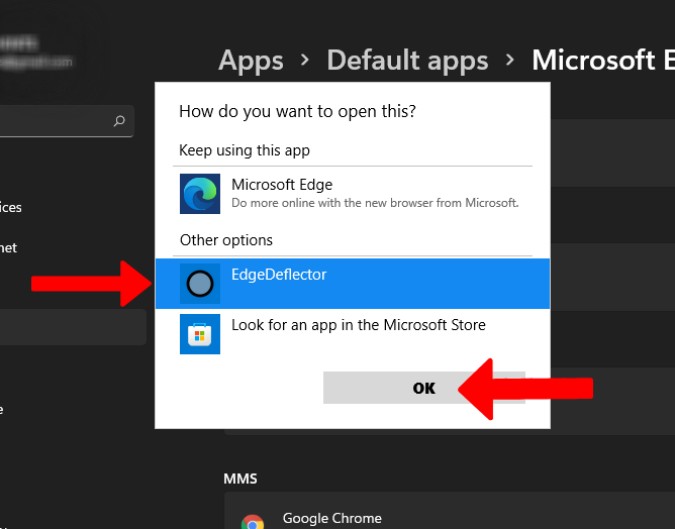675x529 pixels.
Task: Confirm the selection with OK
Action: (424, 388)
